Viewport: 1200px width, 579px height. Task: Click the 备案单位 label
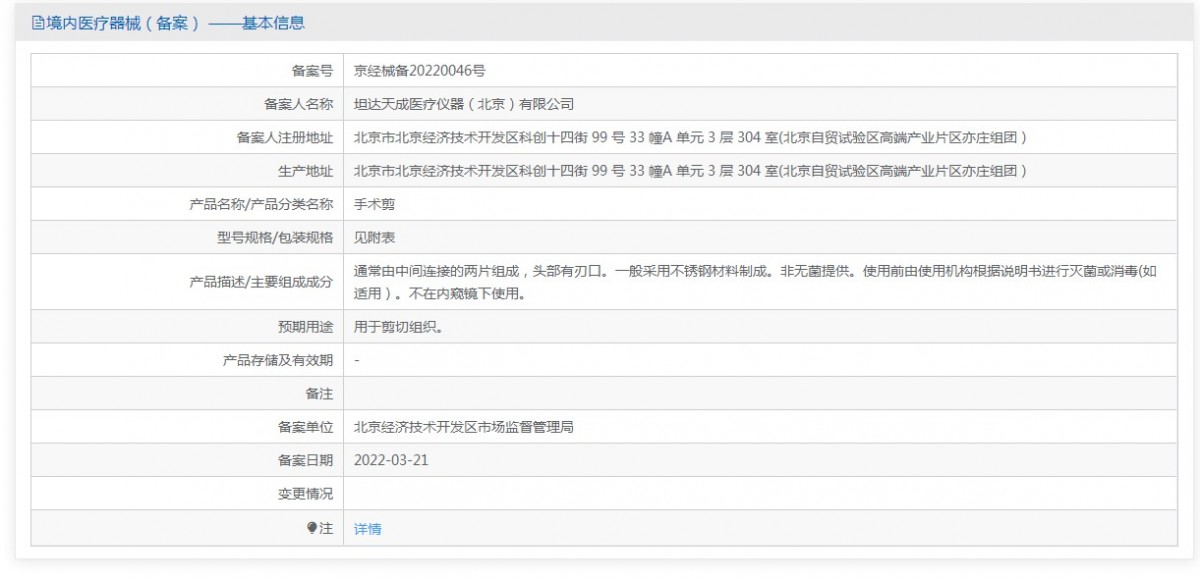(x=305, y=427)
